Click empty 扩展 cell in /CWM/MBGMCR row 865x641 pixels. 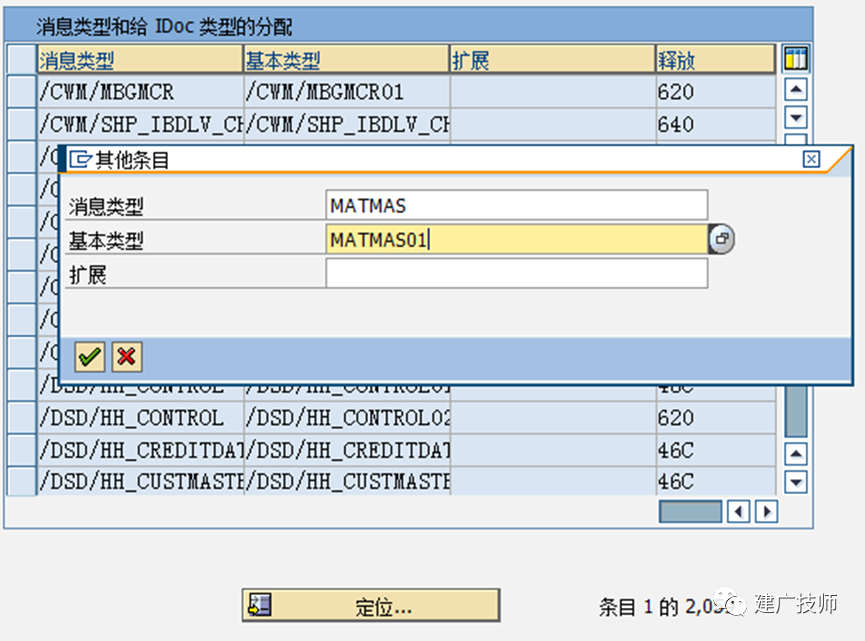553,92
